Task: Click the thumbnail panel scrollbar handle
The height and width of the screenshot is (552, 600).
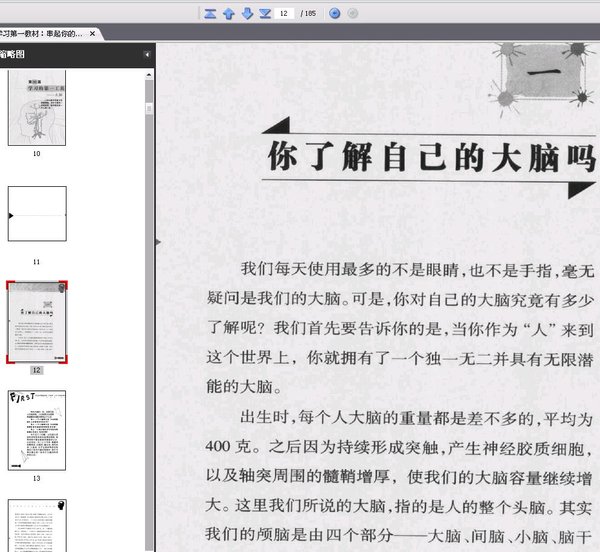Action: point(149,109)
